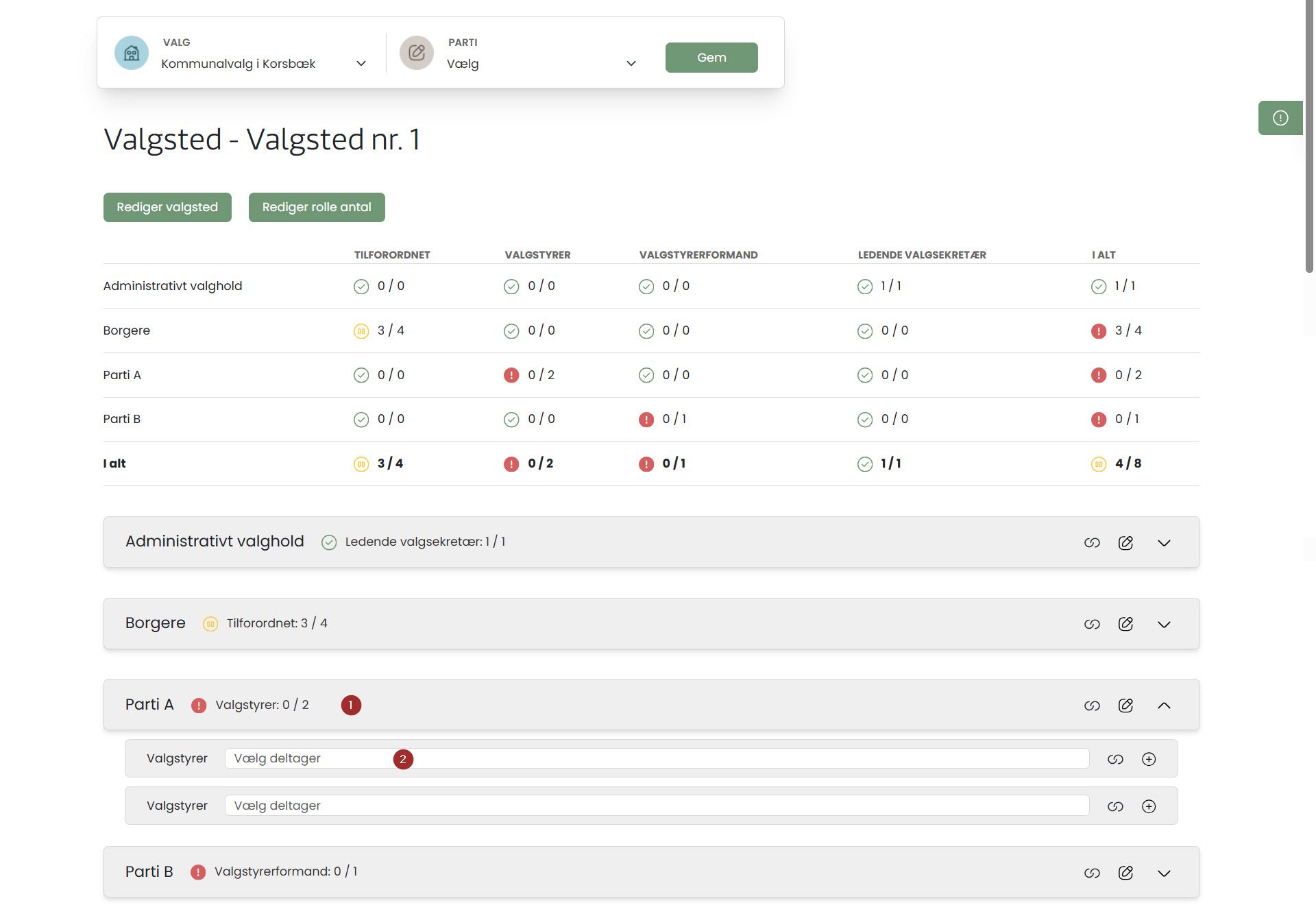Click the plus icon on second Valgstyrer row

[1149, 806]
